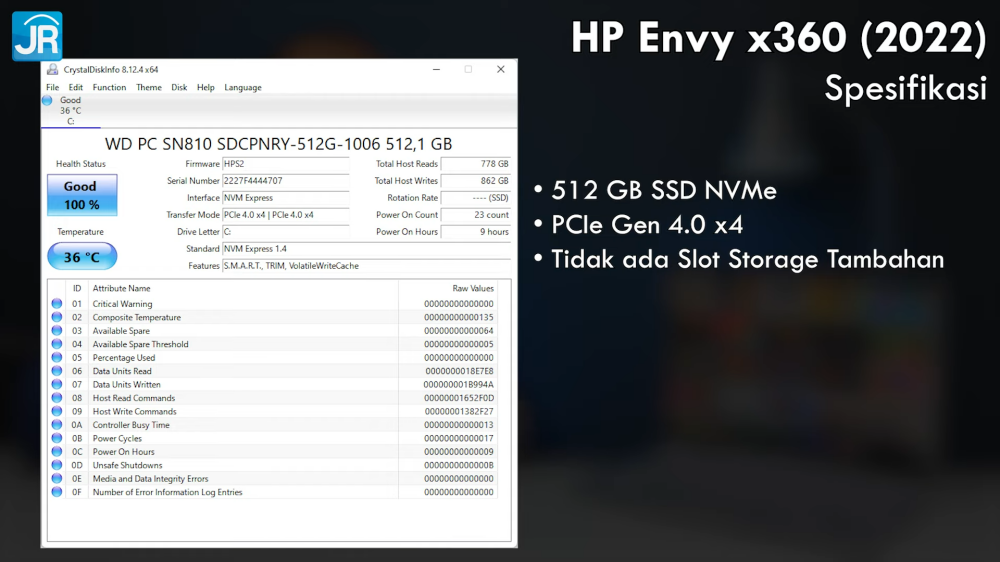This screenshot has height=562, width=1000.
Task: Click the CrystalDiskInfo app icon in title bar
Action: (x=52, y=70)
